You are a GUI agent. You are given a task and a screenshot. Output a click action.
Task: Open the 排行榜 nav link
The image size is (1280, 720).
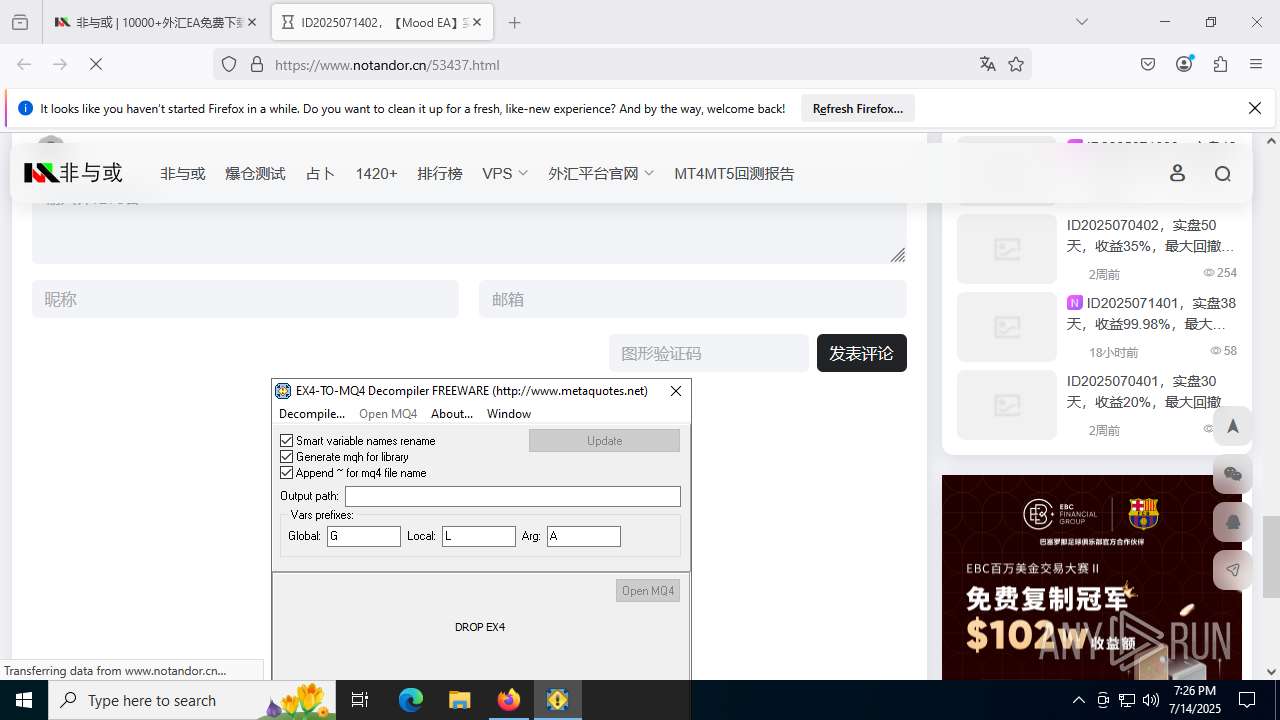click(x=440, y=173)
